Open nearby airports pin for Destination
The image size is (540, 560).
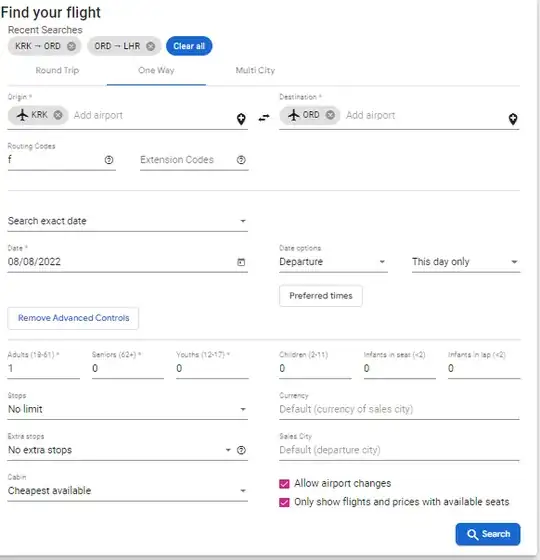coord(513,119)
